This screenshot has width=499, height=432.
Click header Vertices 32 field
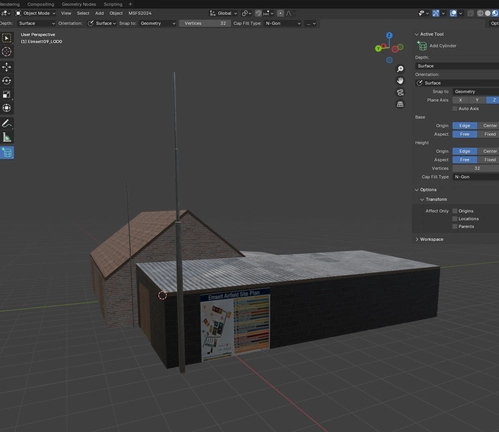click(x=205, y=23)
